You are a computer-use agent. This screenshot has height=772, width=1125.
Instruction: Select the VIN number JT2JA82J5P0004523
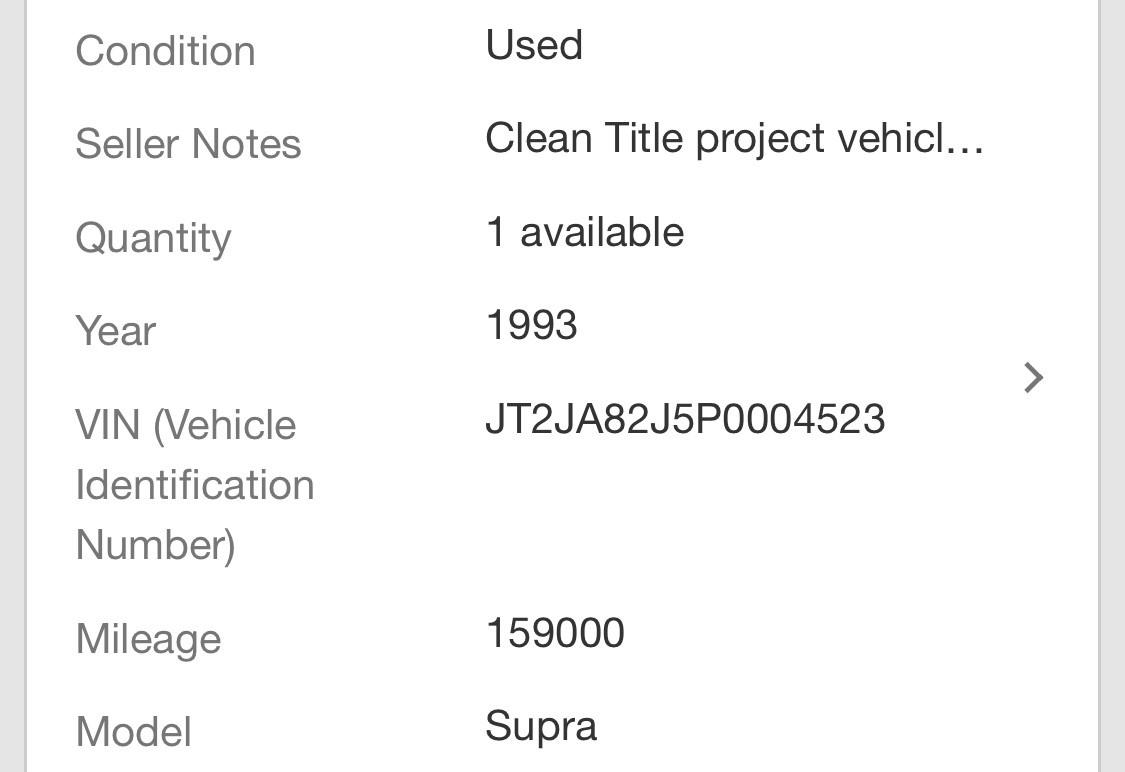[685, 419]
